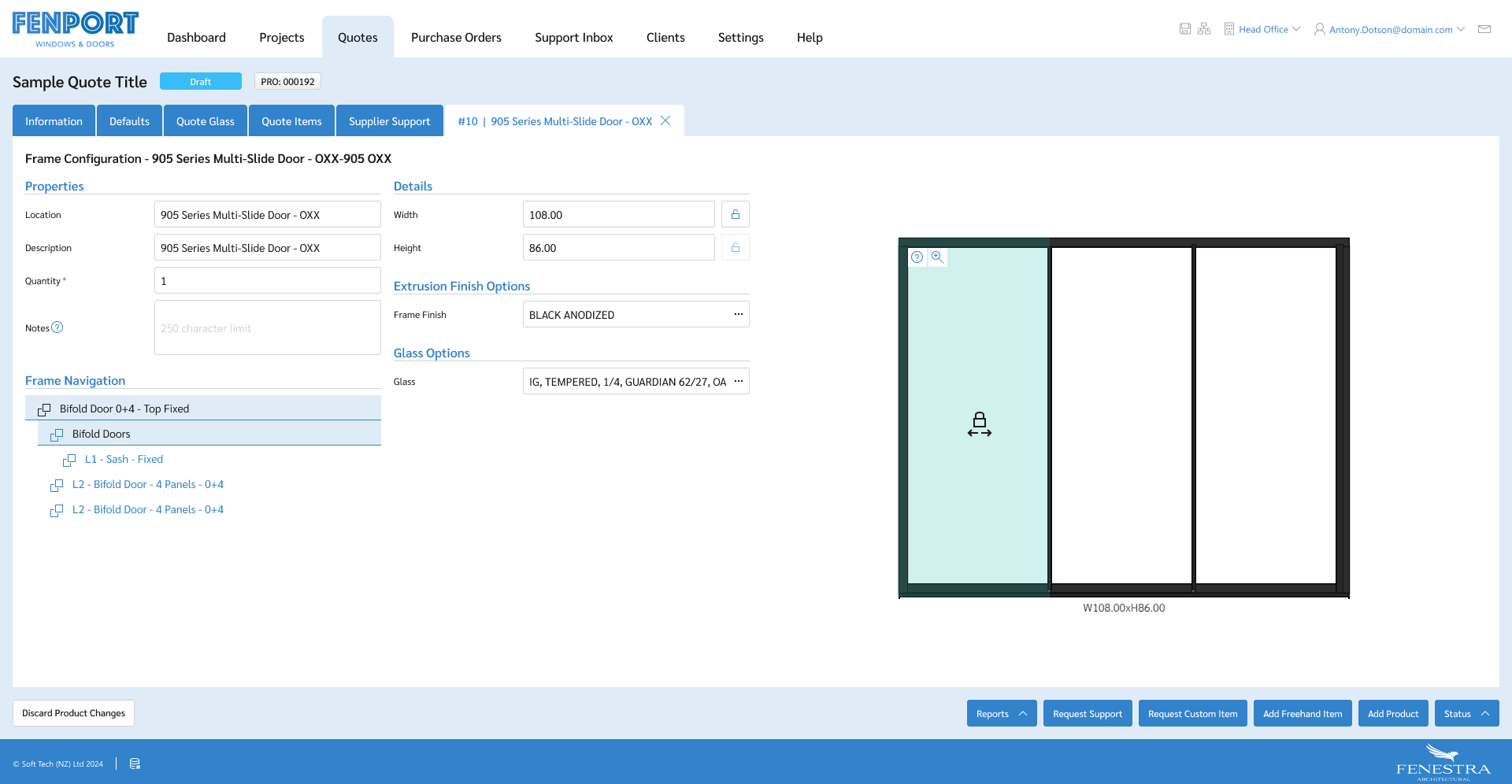Open the Head Office dropdown
The height and width of the screenshot is (784, 1512).
tap(1262, 29)
